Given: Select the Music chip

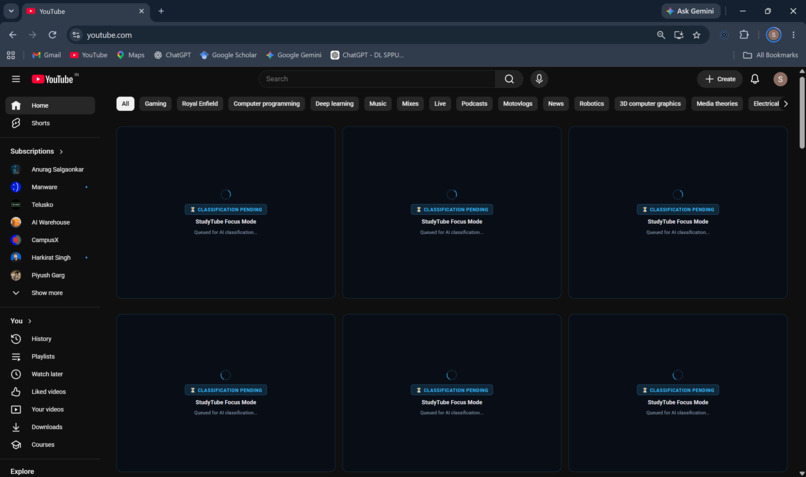Looking at the screenshot, I should [x=377, y=104].
